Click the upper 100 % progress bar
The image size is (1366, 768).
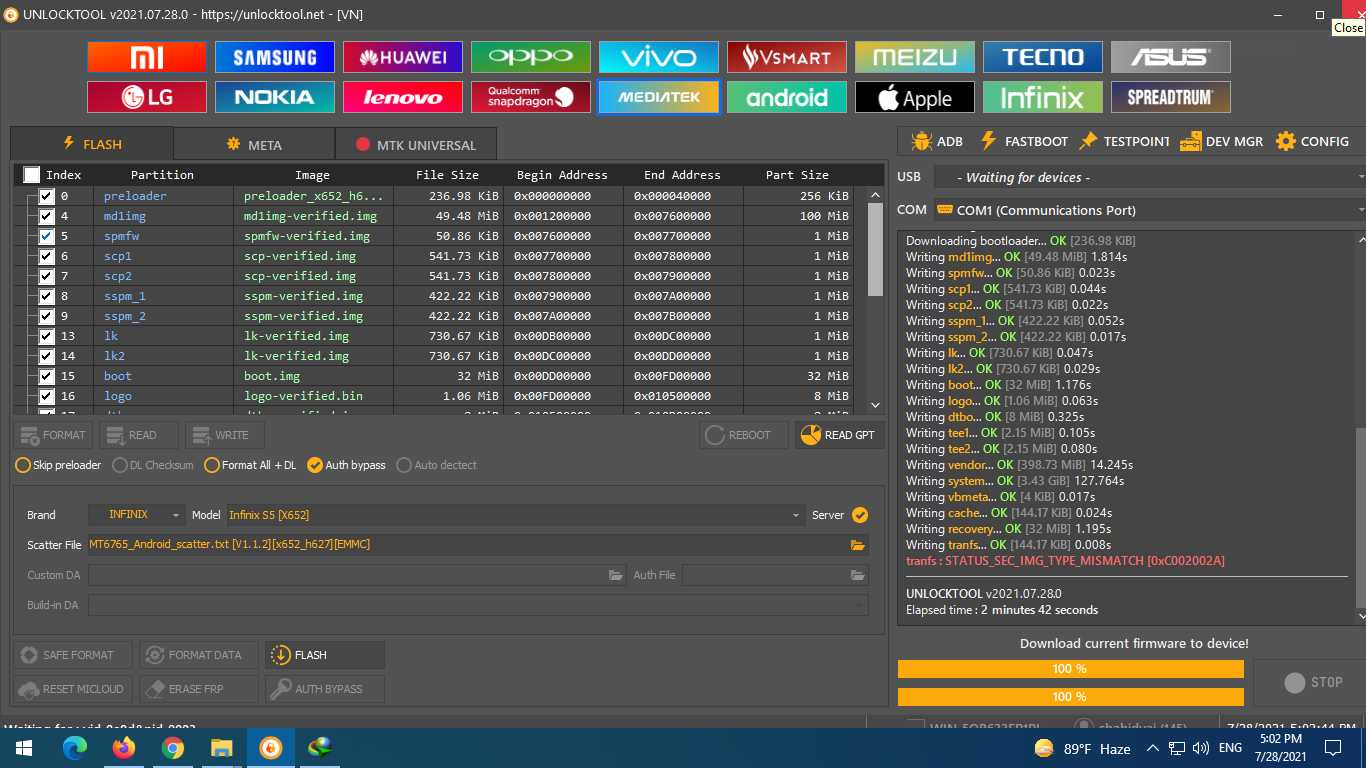tap(1071, 669)
